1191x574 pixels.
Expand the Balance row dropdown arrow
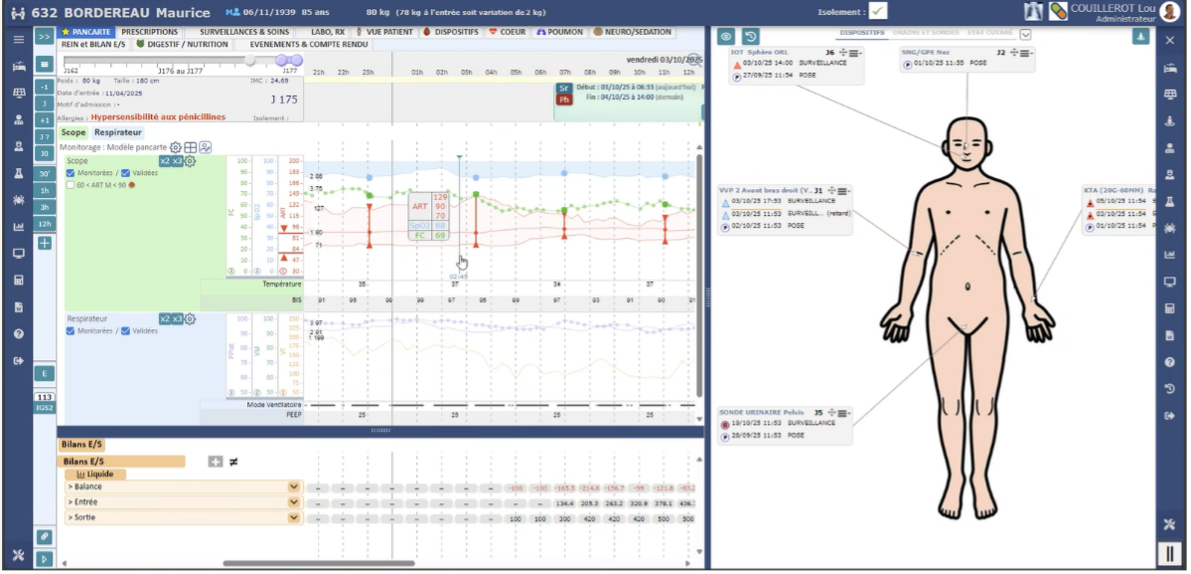coord(294,487)
